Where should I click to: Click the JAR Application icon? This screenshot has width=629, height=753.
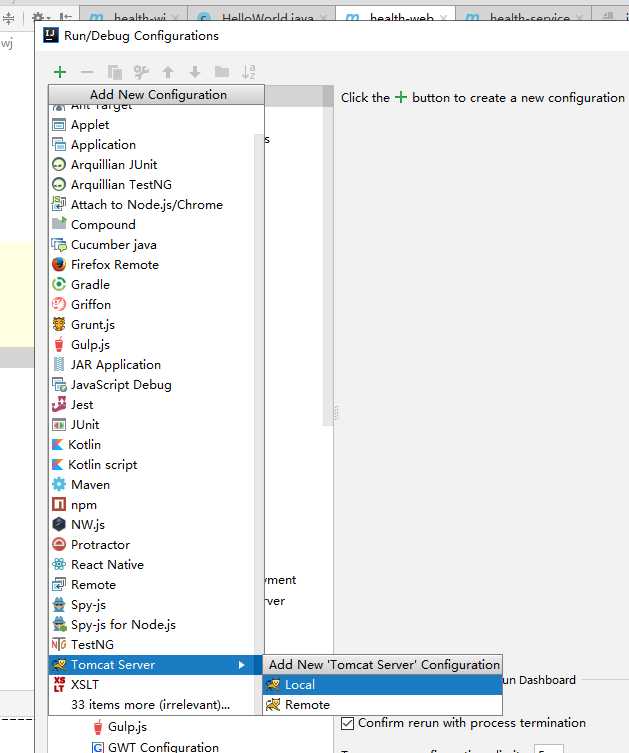point(59,364)
